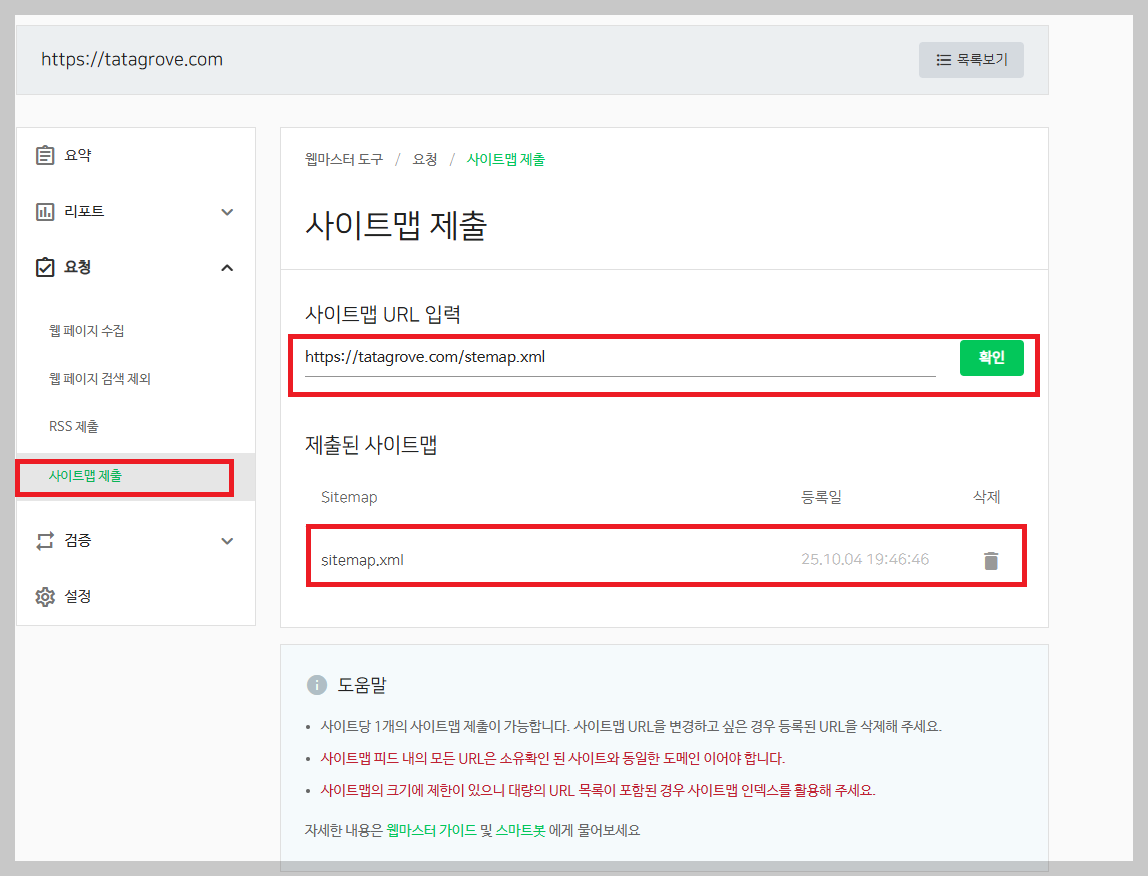Expand the 리포트 section chevron
Image resolution: width=1148 pixels, height=876 pixels.
227,212
